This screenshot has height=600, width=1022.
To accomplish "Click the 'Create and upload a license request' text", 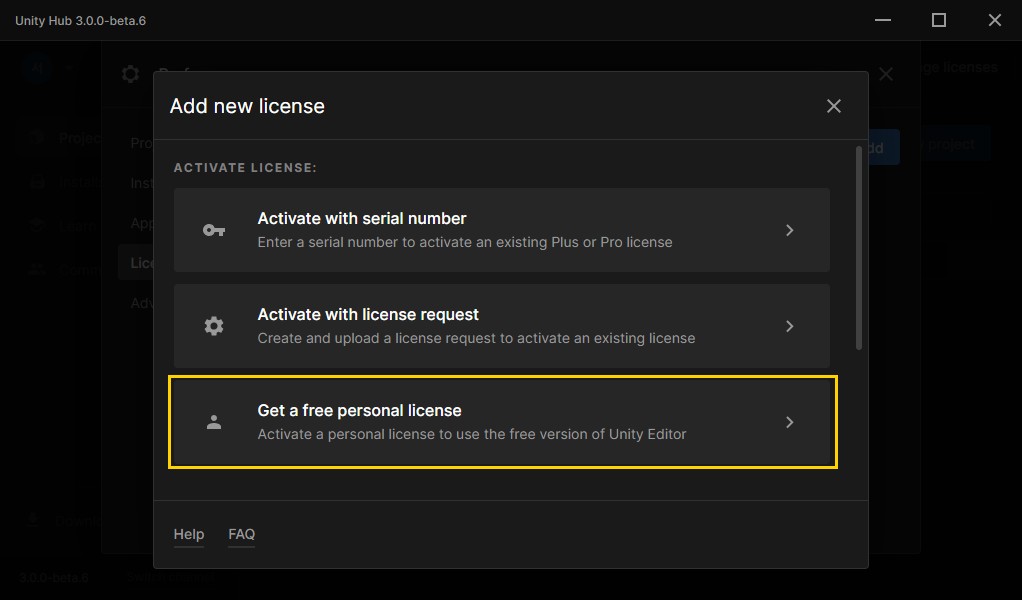I will click(x=476, y=338).
